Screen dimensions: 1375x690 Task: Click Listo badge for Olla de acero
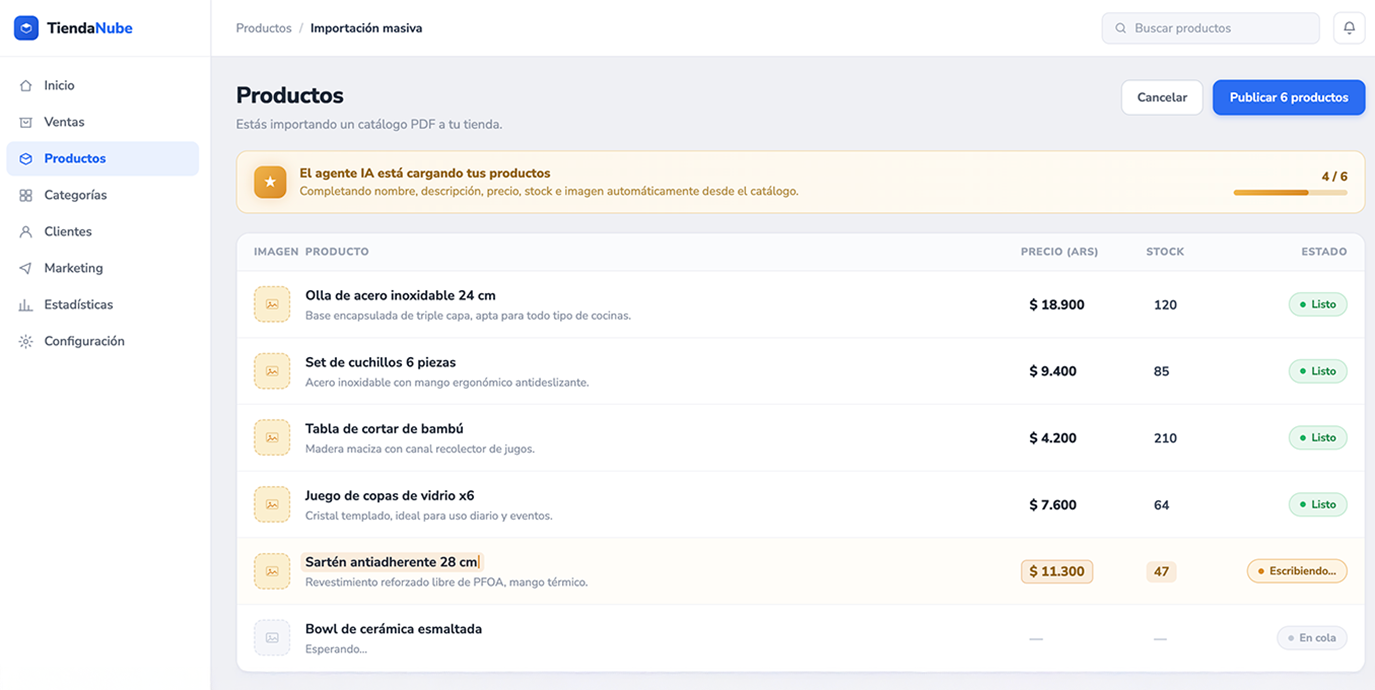(x=1318, y=304)
